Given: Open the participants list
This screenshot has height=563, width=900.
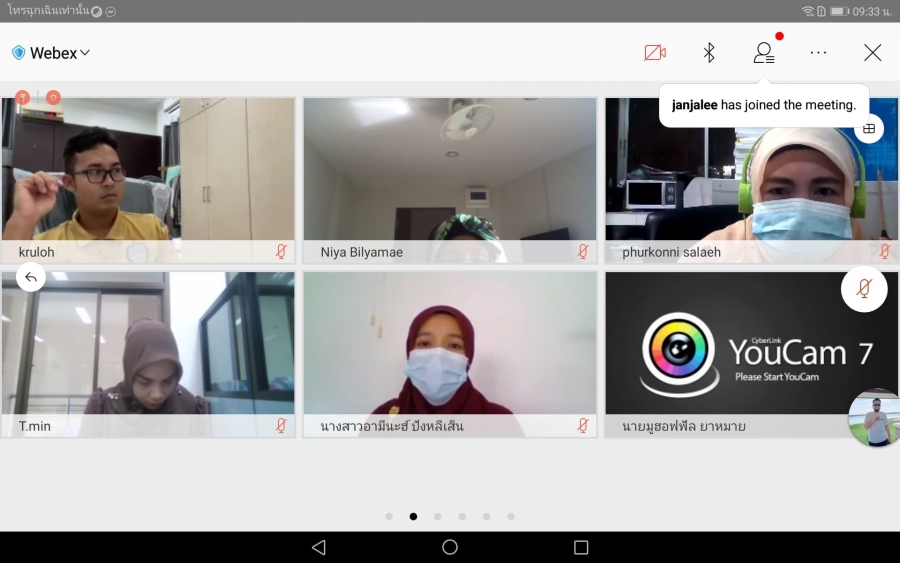Looking at the screenshot, I should (764, 53).
